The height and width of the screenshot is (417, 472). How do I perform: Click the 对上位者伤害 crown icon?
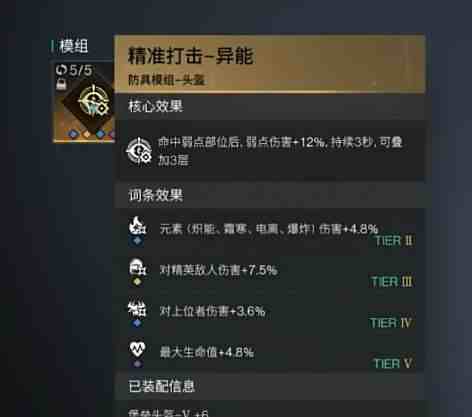[x=137, y=308]
